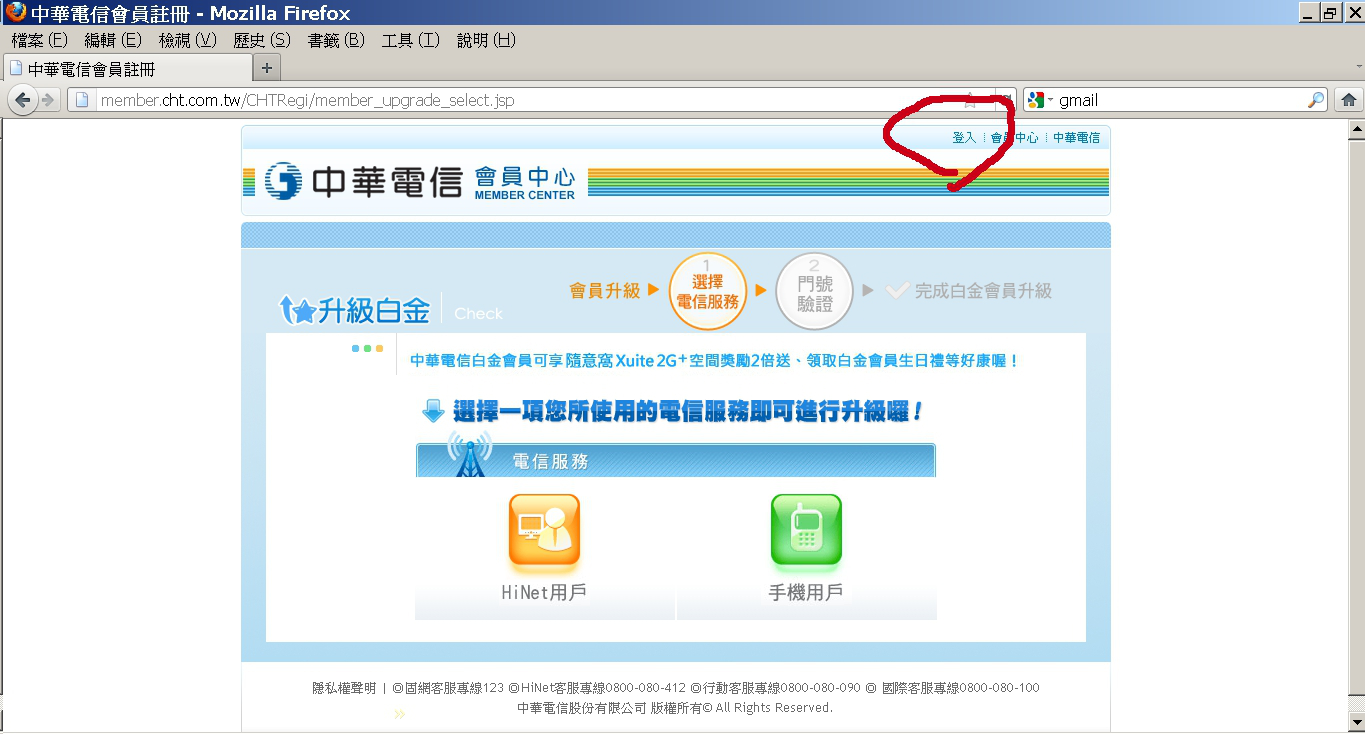Click the vertical scrollbar down arrow
1365x734 pixels.
point(1357,721)
